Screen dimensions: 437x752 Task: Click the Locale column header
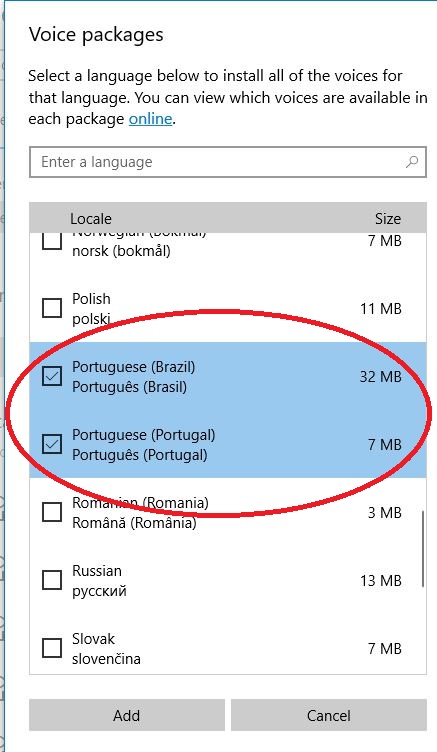[x=91, y=219]
